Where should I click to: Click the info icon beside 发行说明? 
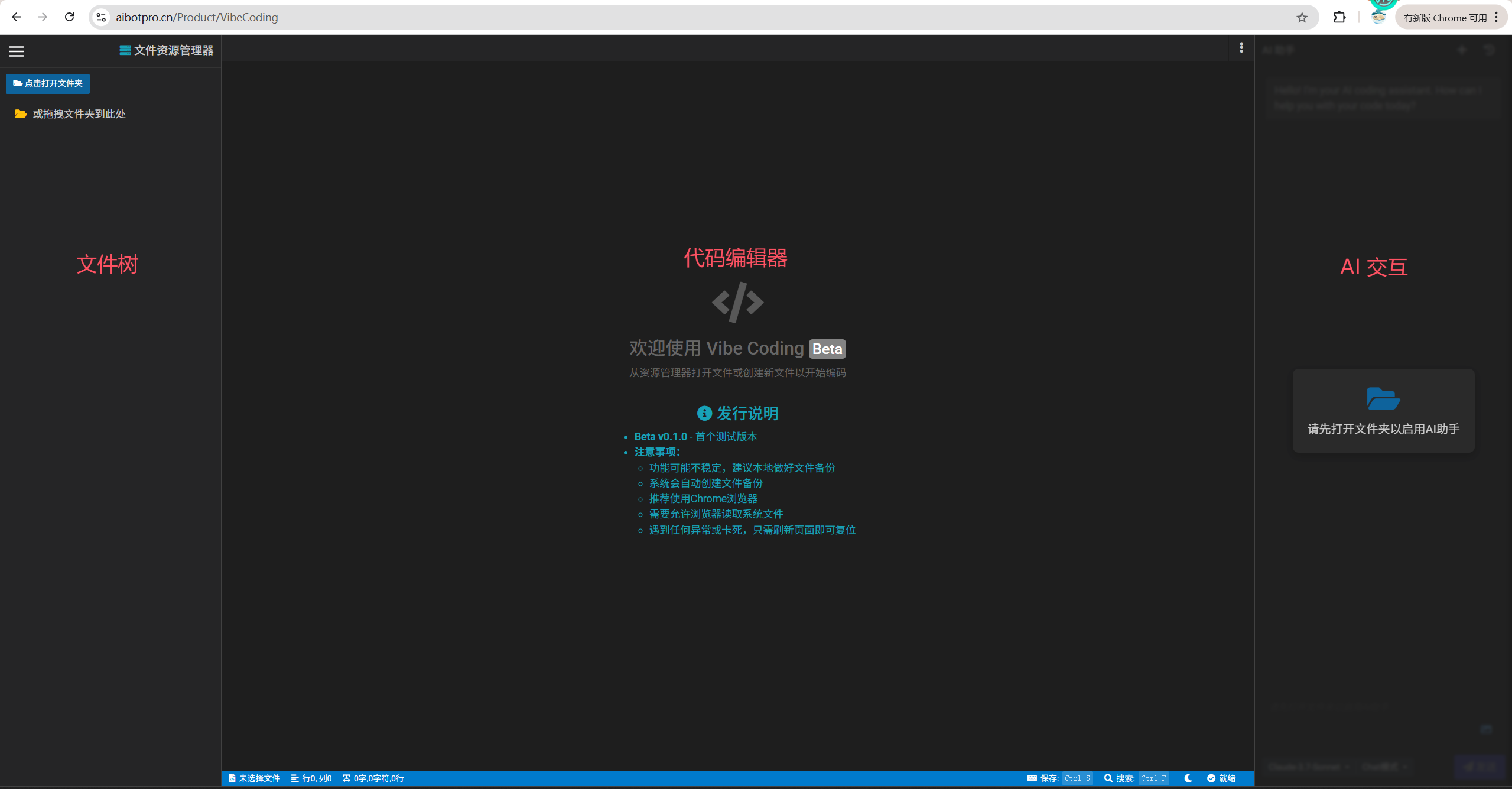point(704,413)
